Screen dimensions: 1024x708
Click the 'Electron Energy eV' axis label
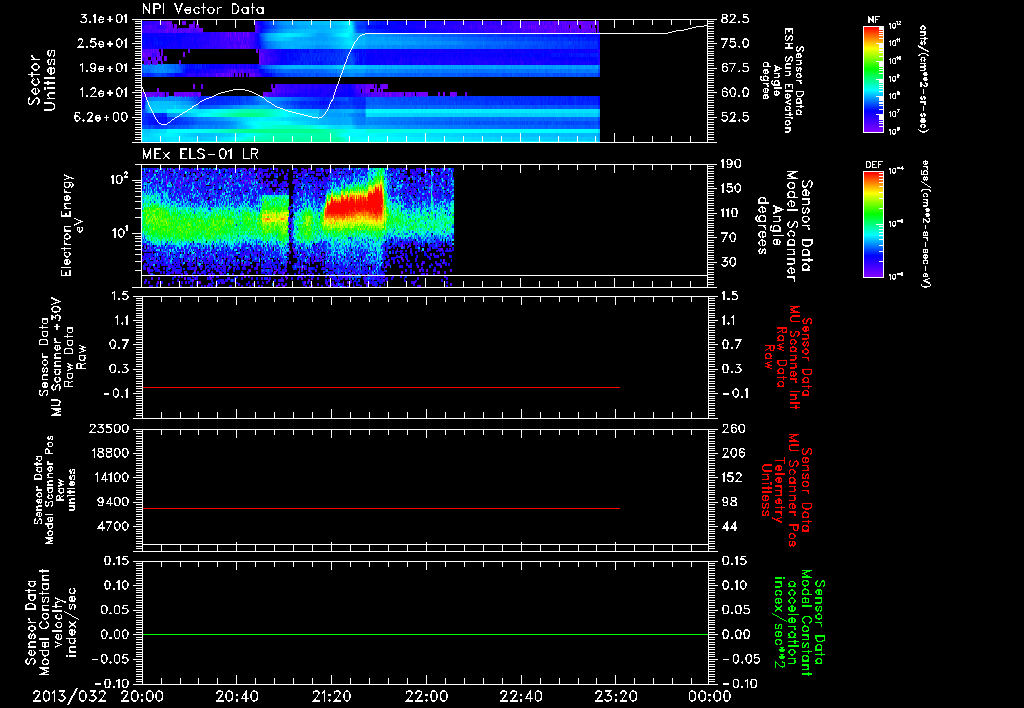click(x=72, y=225)
